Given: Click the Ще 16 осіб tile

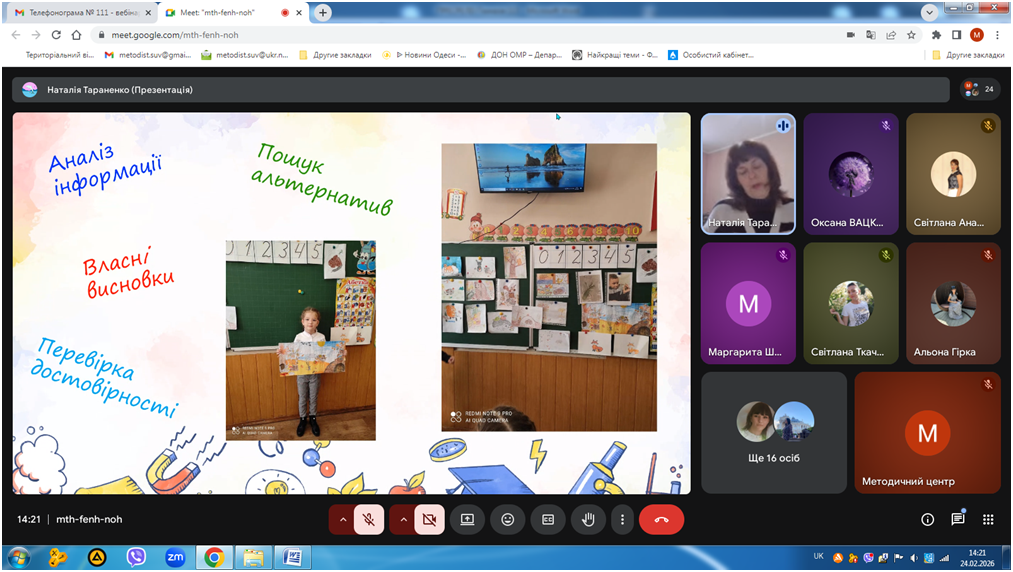Looking at the screenshot, I should (x=774, y=432).
